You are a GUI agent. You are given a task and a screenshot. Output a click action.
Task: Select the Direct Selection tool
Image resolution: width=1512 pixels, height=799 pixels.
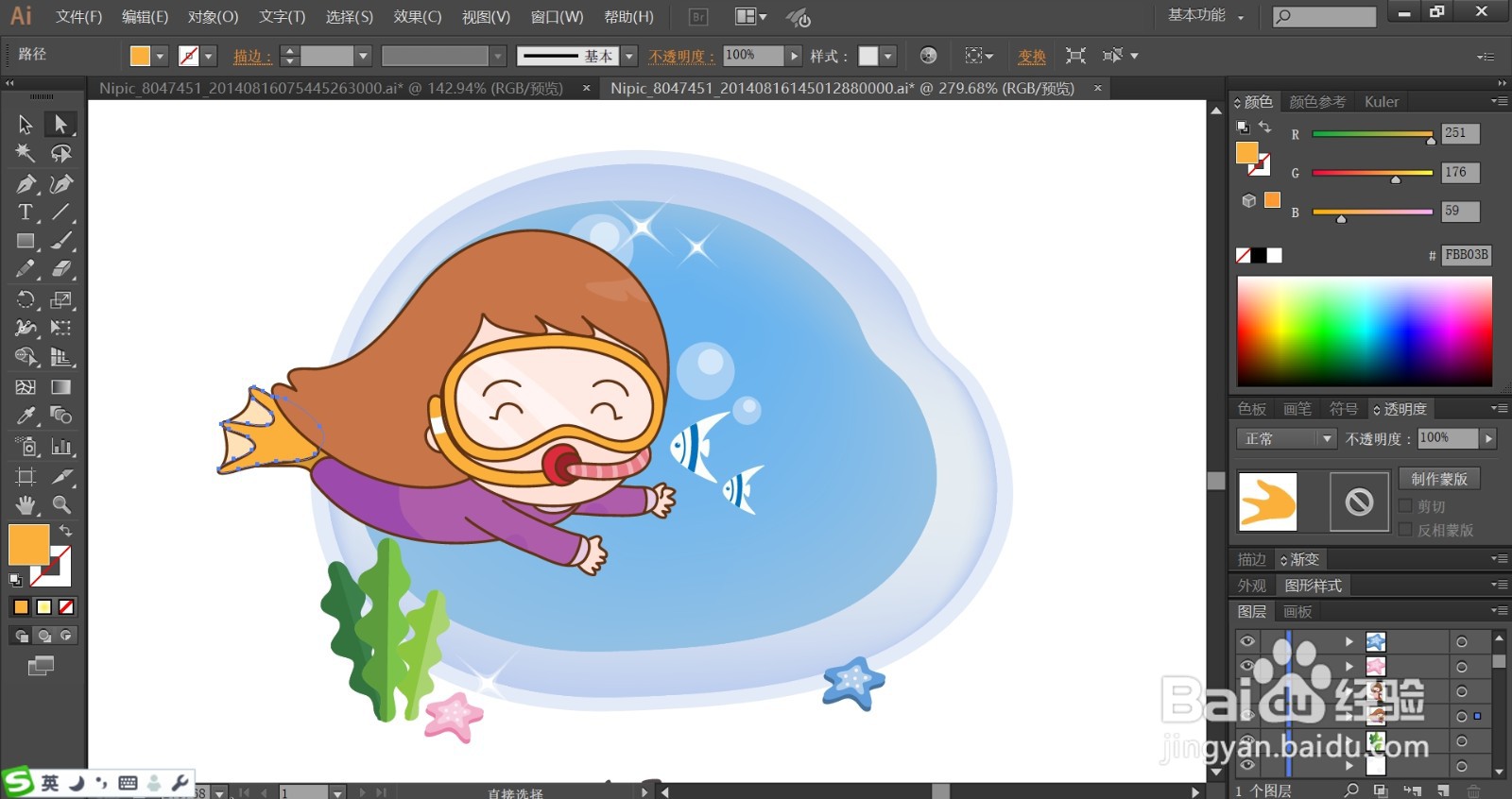click(x=60, y=124)
